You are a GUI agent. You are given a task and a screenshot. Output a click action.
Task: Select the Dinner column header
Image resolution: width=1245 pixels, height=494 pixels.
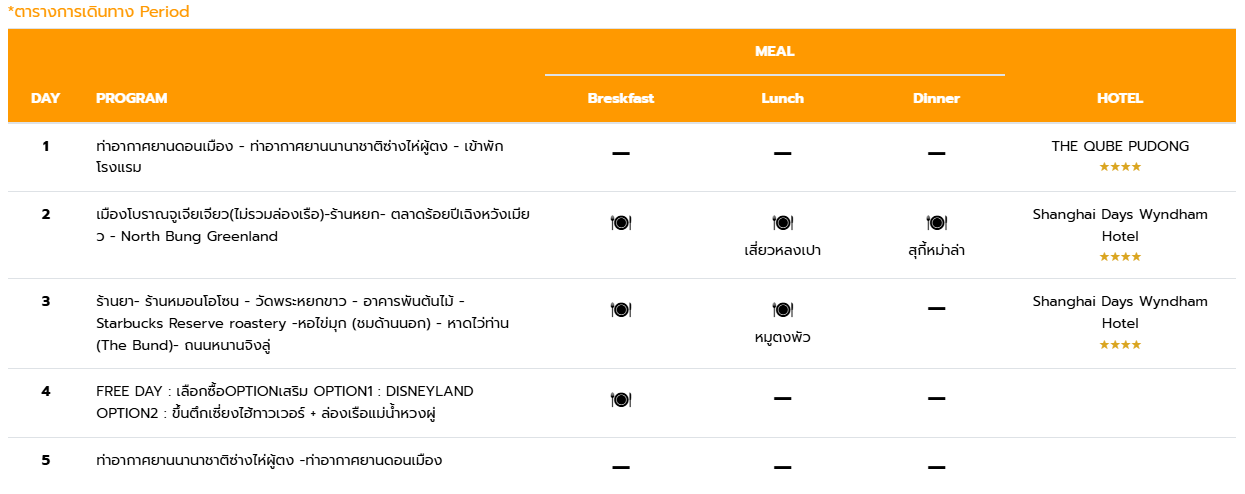pyautogui.click(x=937, y=98)
